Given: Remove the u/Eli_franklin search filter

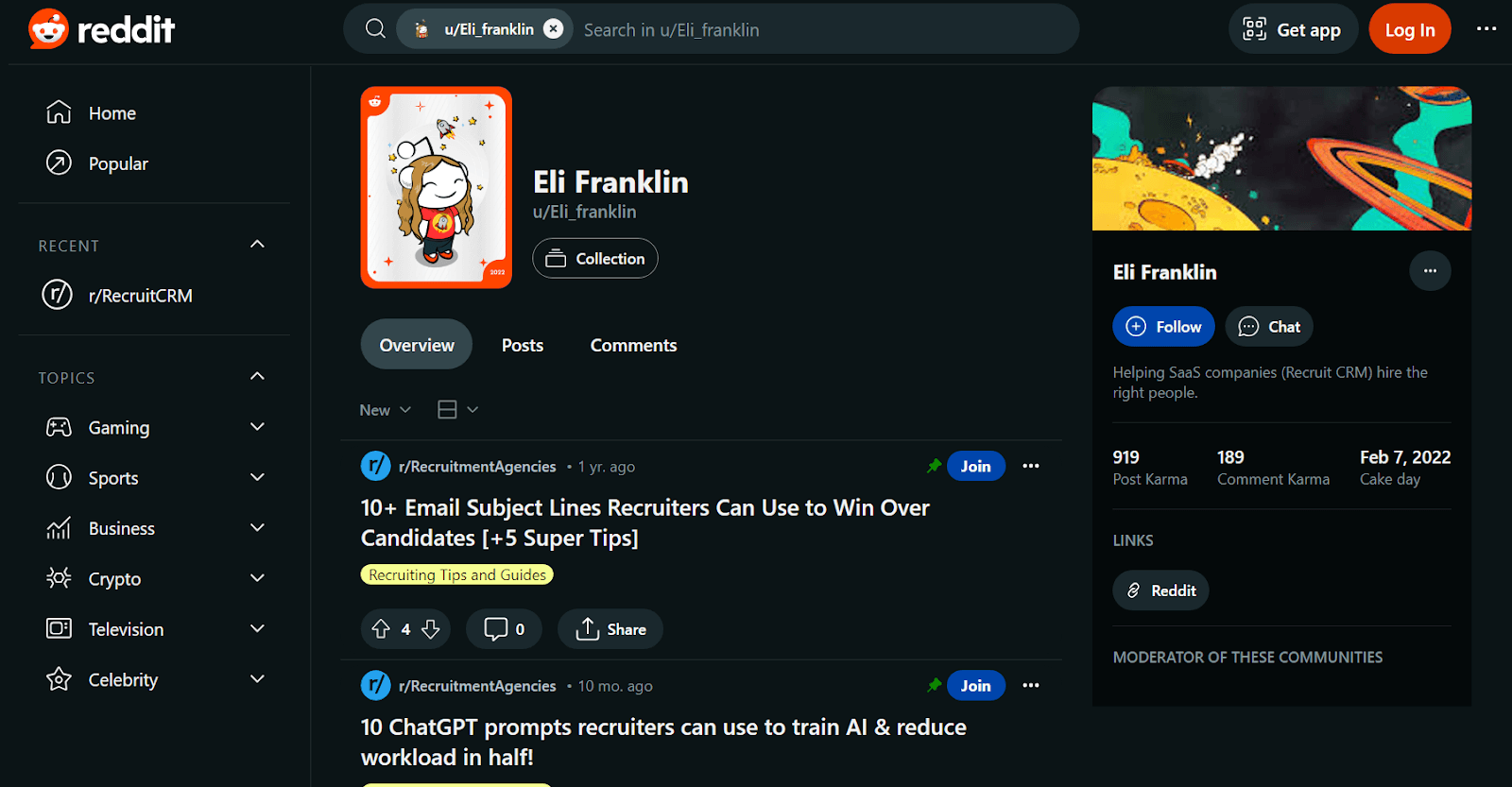Looking at the screenshot, I should (554, 29).
